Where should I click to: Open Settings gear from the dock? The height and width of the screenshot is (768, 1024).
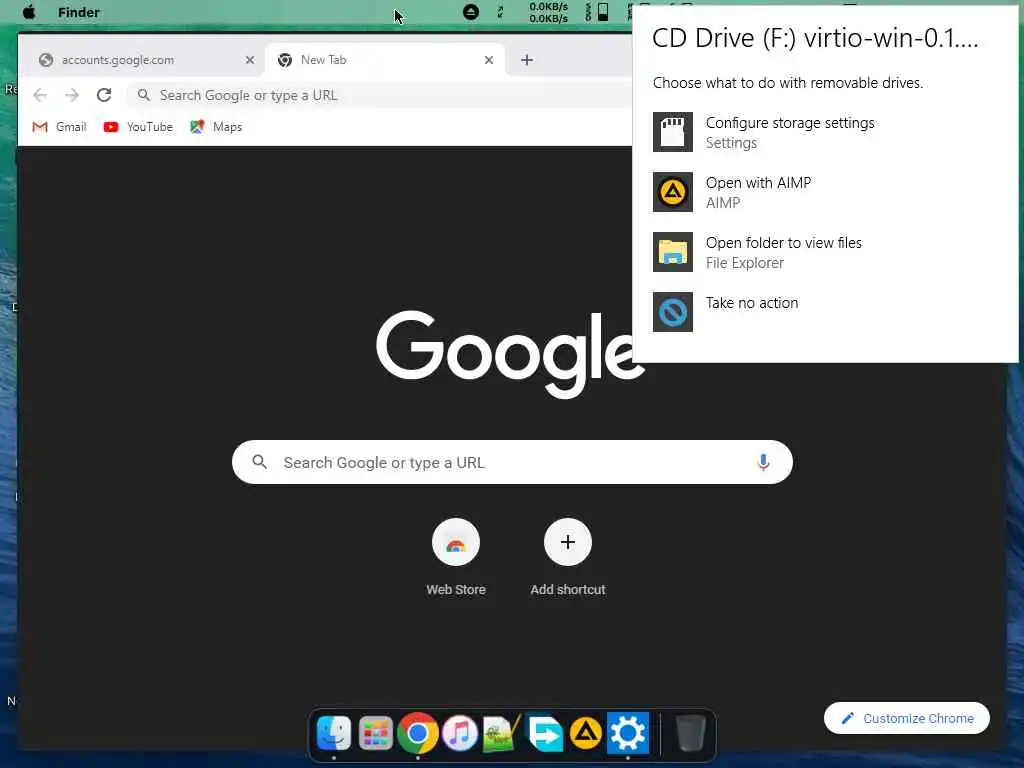[x=628, y=733]
